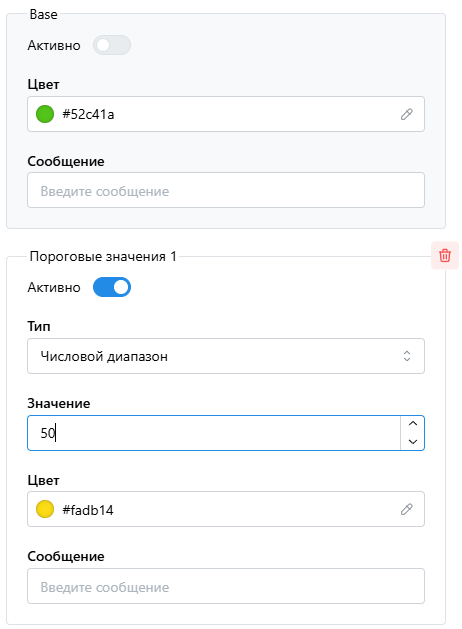The width and height of the screenshot is (462, 629).
Task: Focus the Сообщение field in the Base section
Action: point(226,190)
